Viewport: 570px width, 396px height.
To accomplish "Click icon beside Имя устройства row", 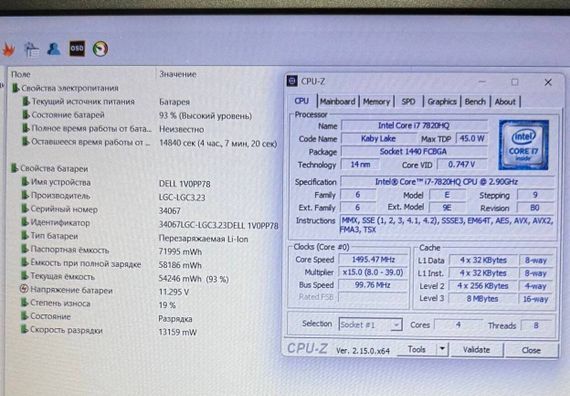I will (x=25, y=182).
